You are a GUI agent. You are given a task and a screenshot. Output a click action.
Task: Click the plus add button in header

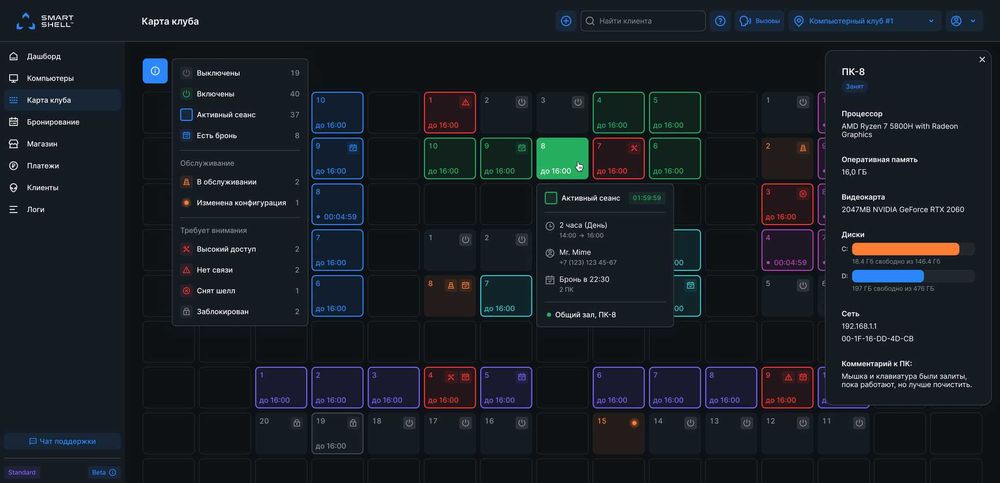[x=566, y=21]
